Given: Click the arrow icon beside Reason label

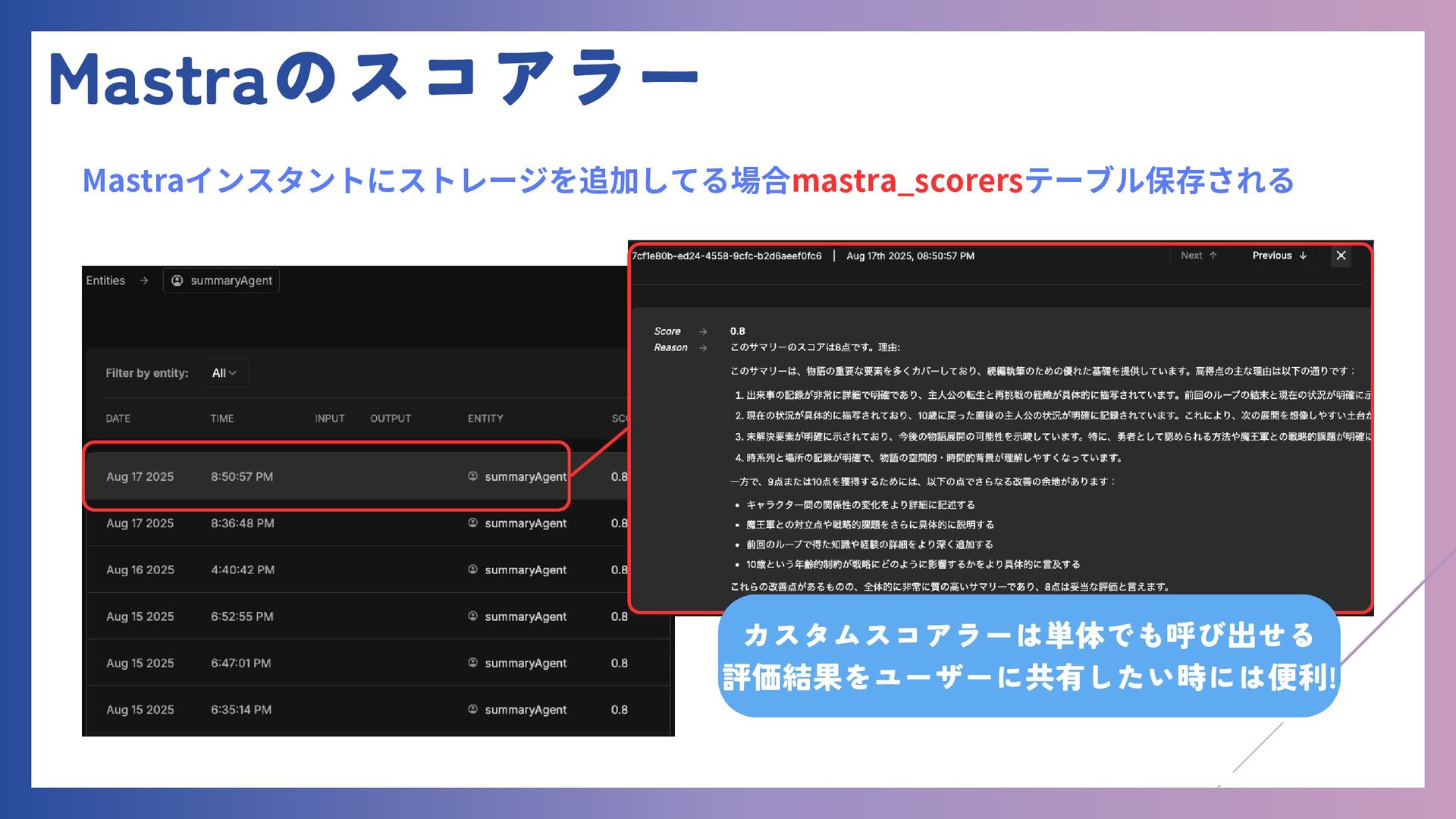Looking at the screenshot, I should pyautogui.click(x=703, y=348).
